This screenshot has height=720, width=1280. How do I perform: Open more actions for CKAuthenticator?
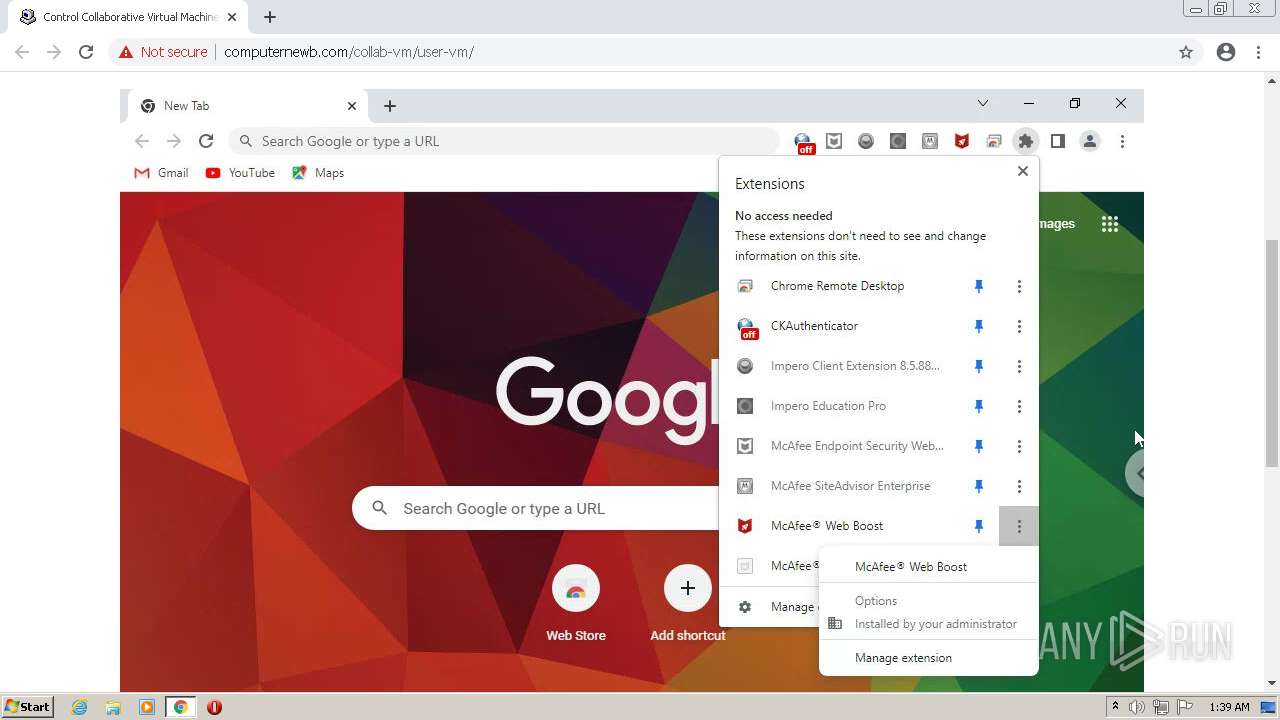pyautogui.click(x=1019, y=326)
